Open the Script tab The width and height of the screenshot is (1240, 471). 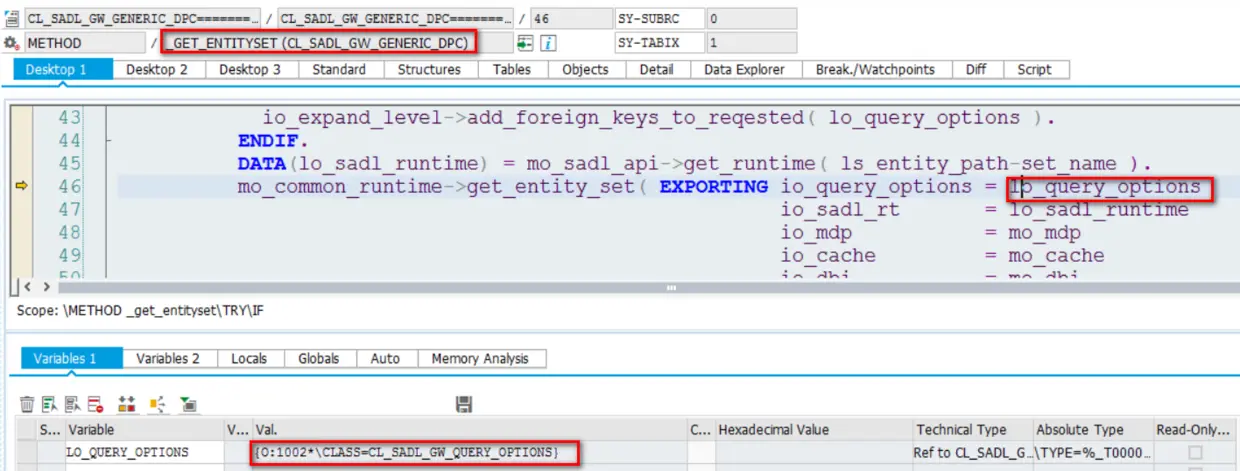1034,69
